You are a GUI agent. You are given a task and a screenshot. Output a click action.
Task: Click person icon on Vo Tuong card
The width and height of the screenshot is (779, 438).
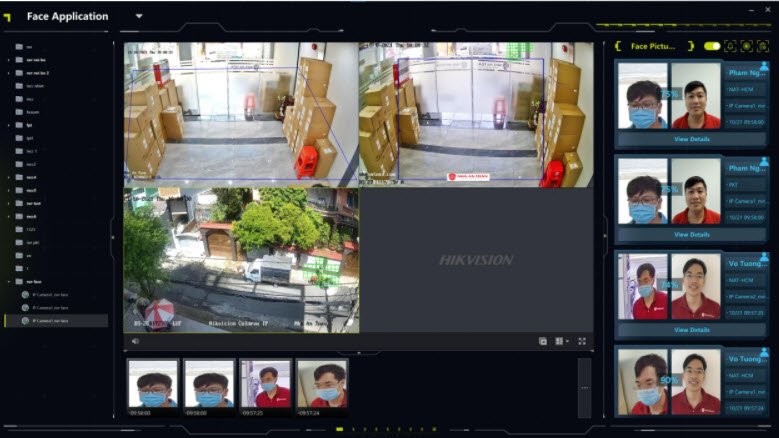coord(764,256)
